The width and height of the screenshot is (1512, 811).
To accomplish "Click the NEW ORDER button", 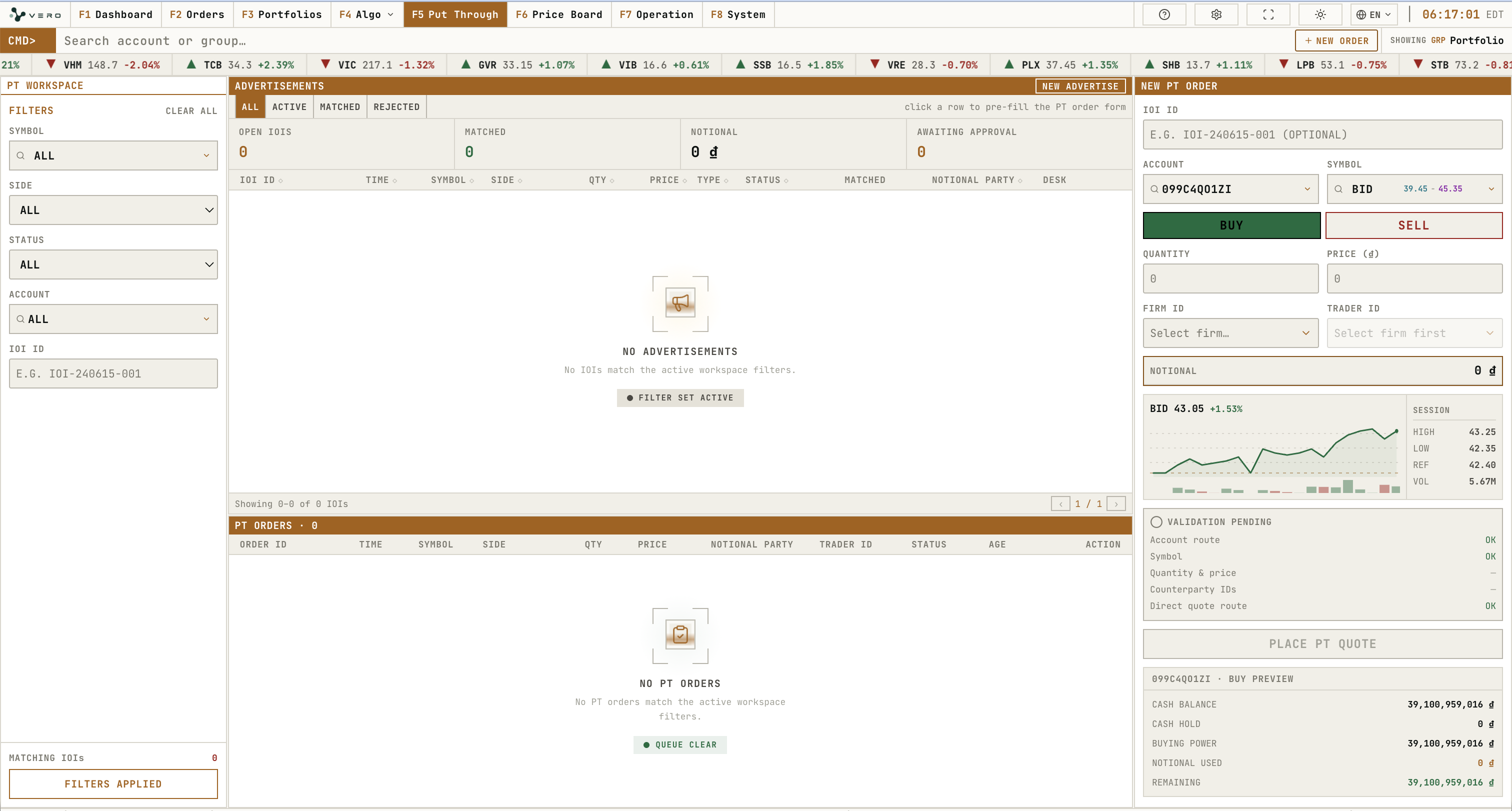I will (x=1336, y=40).
